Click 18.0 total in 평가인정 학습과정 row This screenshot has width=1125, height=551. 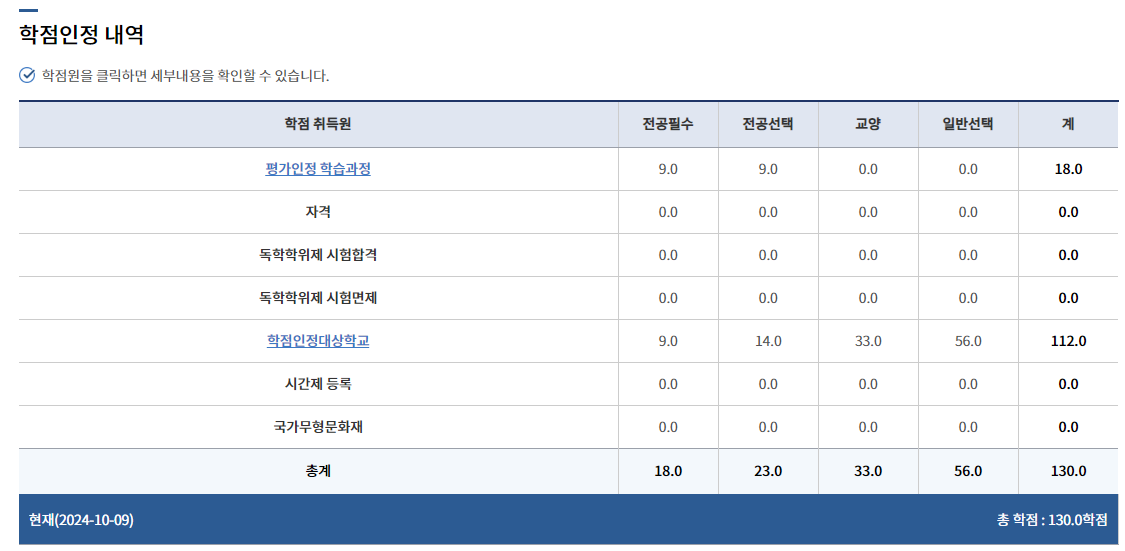pos(1068,169)
